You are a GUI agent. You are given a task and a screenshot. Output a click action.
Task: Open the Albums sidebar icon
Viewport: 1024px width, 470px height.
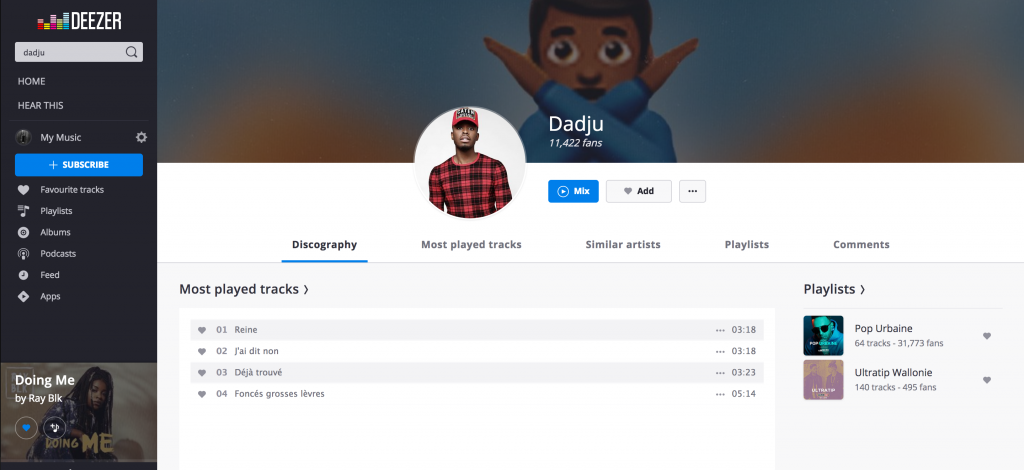pyautogui.click(x=24, y=232)
